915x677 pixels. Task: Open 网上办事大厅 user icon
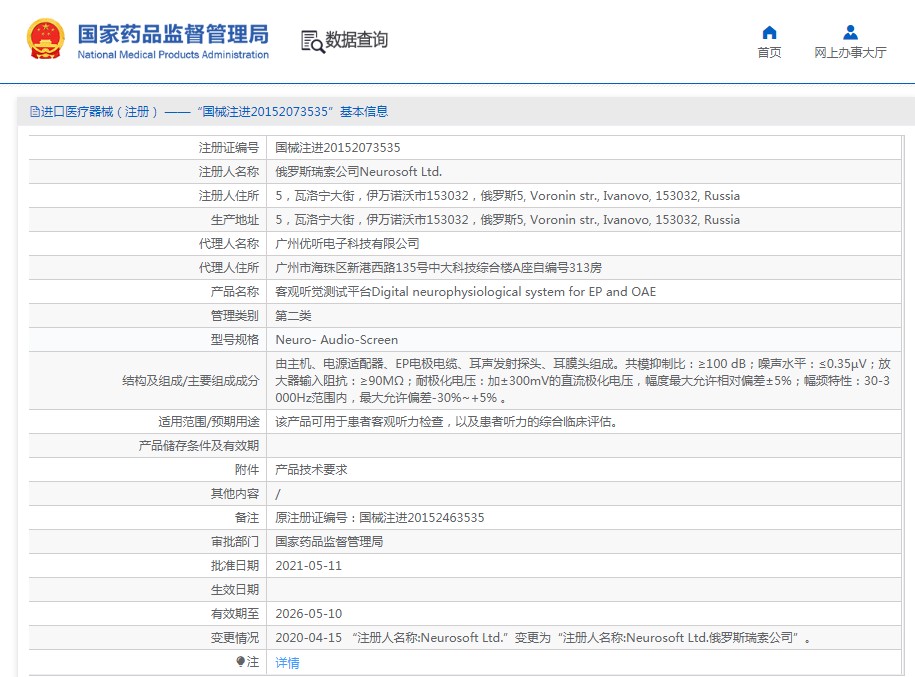click(x=850, y=32)
